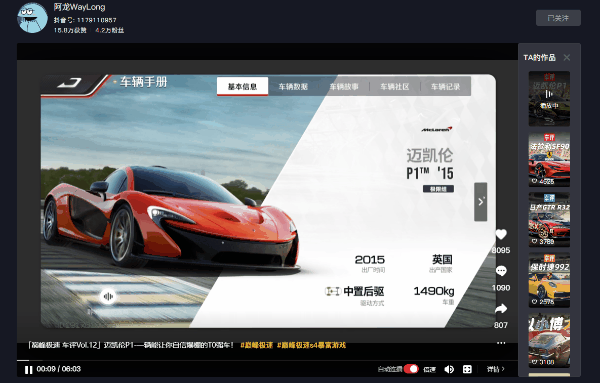Seek using the video progress bar
Image resolution: width=600 pixels, height=383 pixels.
(x=267, y=360)
